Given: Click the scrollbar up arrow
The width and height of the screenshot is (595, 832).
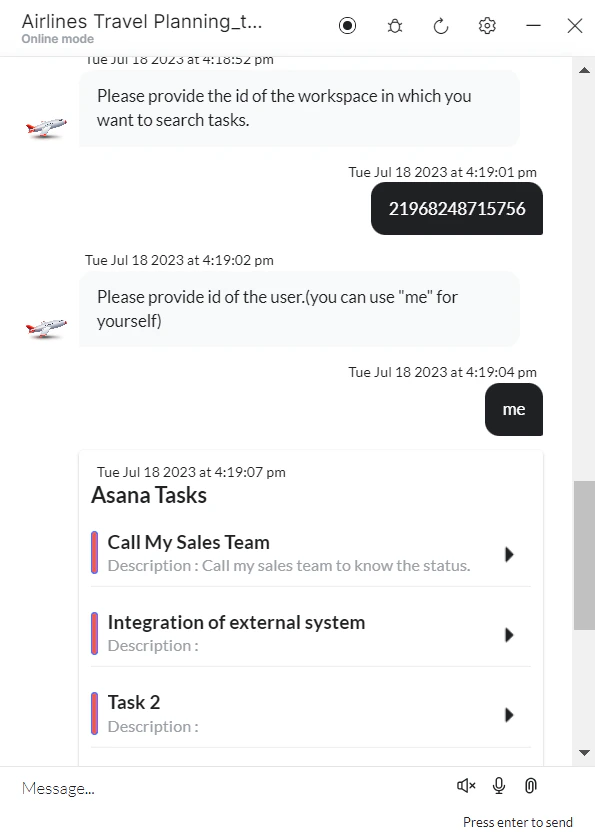Looking at the screenshot, I should pos(584,69).
